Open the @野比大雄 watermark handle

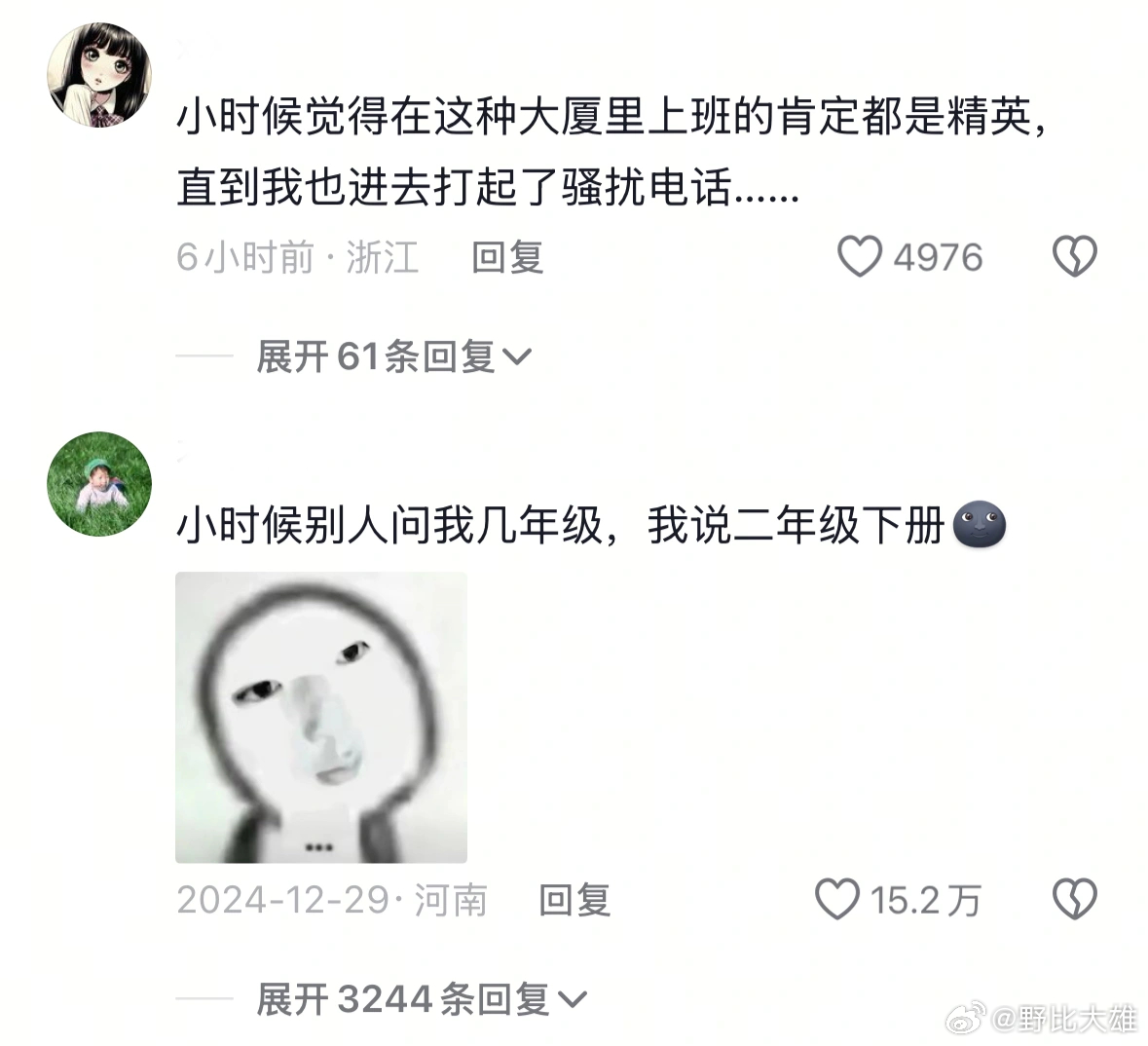click(x=1064, y=1020)
